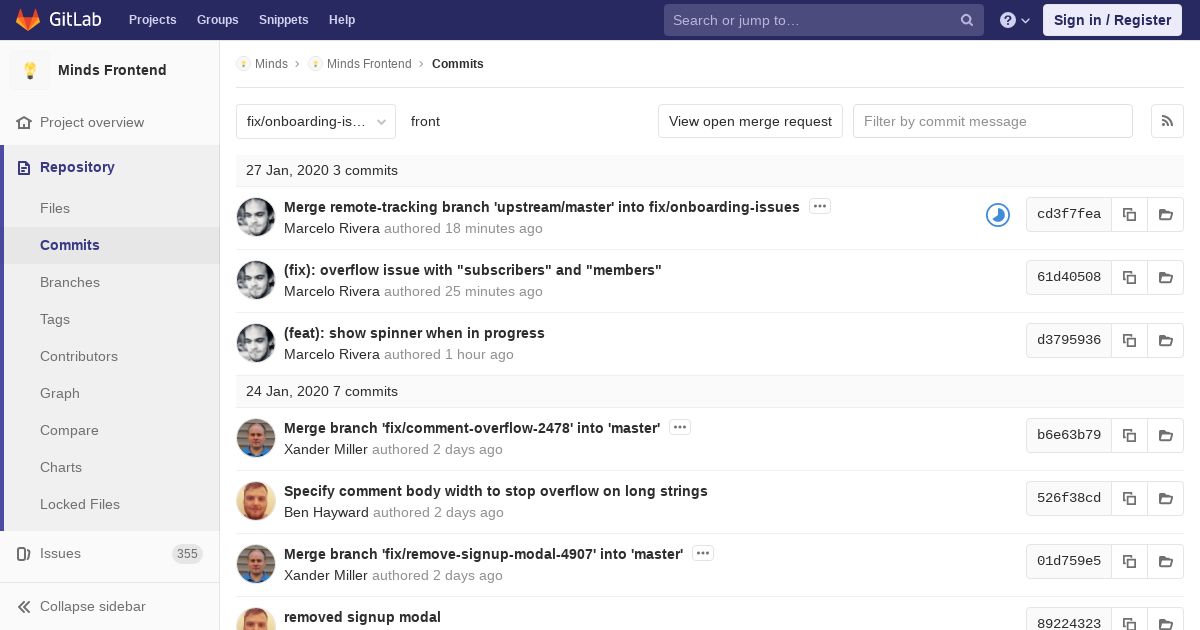1200x630 pixels.
Task: Open the Help question mark dropdown
Action: pos(1015,20)
